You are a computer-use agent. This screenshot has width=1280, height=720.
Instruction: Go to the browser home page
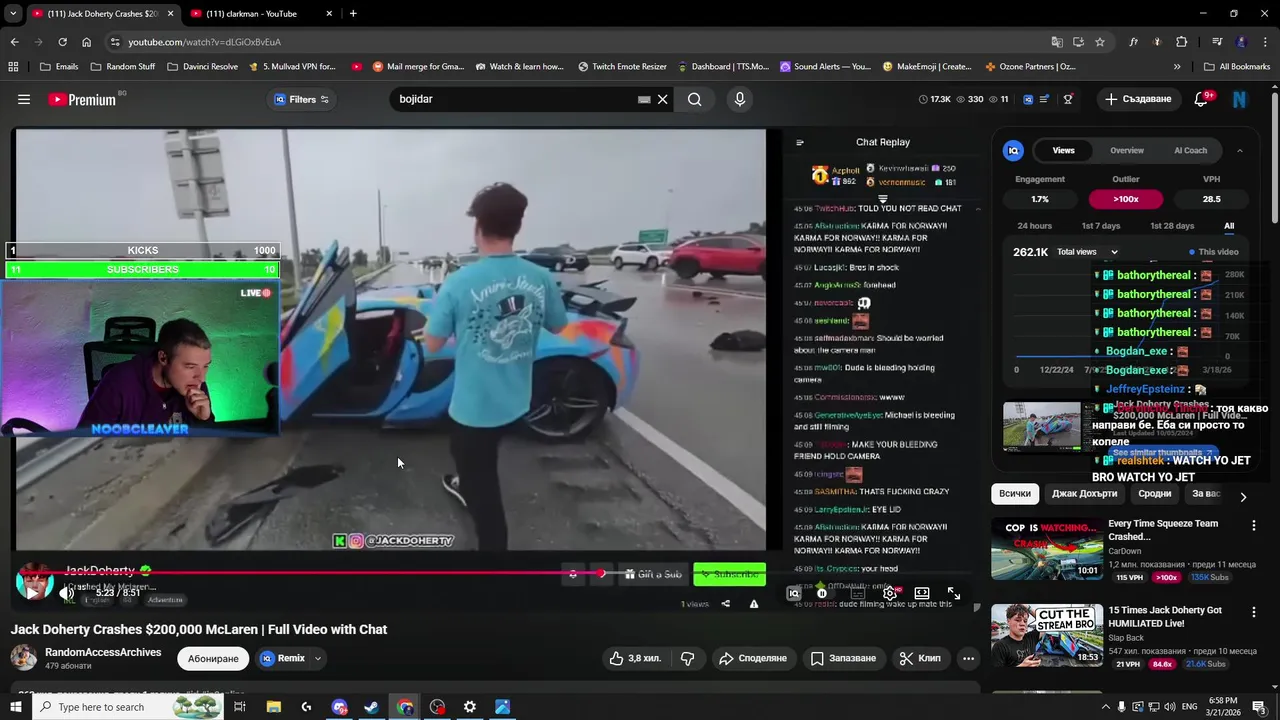[x=86, y=42]
